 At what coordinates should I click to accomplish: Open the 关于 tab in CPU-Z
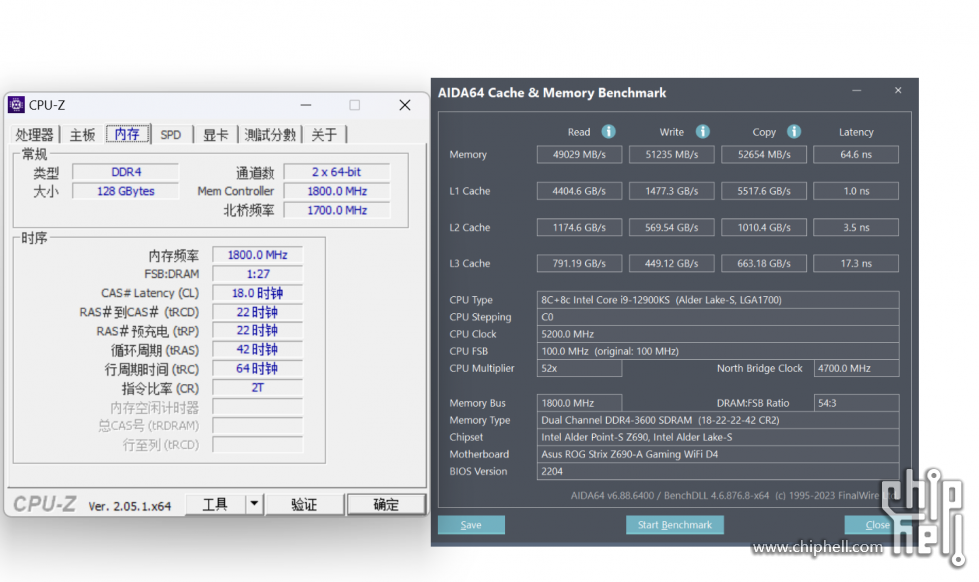coord(323,134)
